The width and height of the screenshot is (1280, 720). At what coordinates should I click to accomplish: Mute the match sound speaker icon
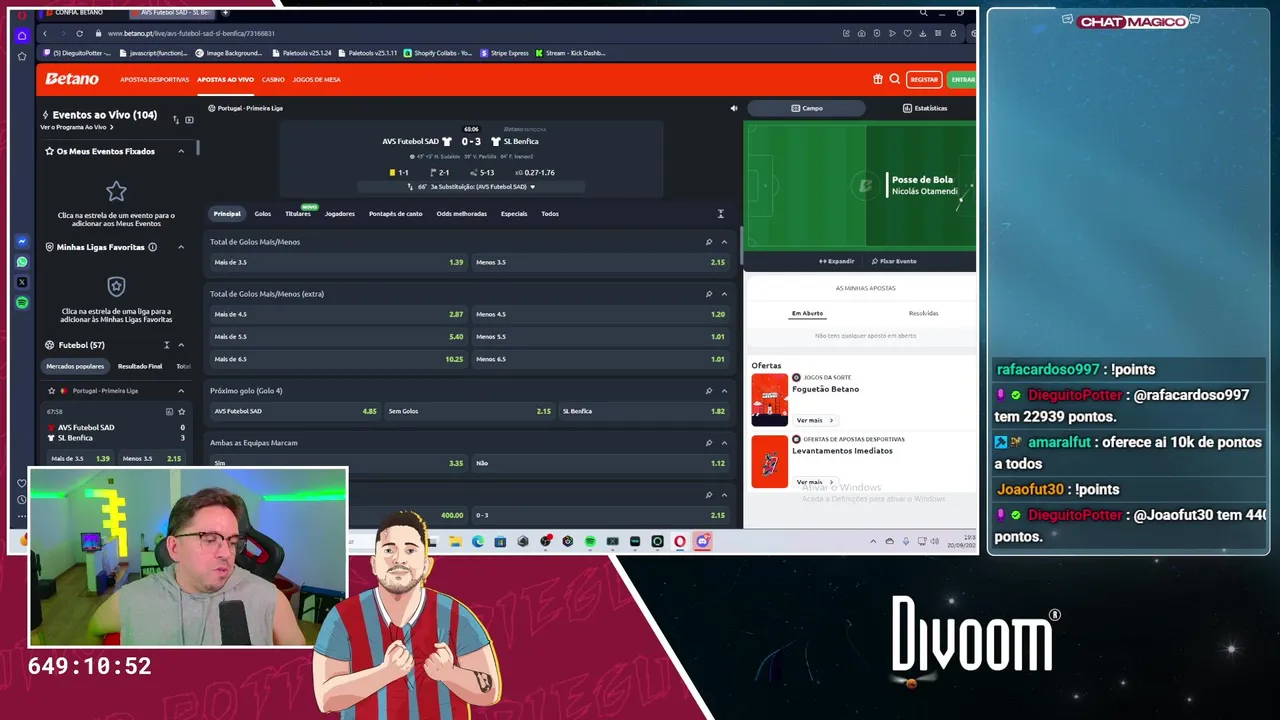click(733, 108)
